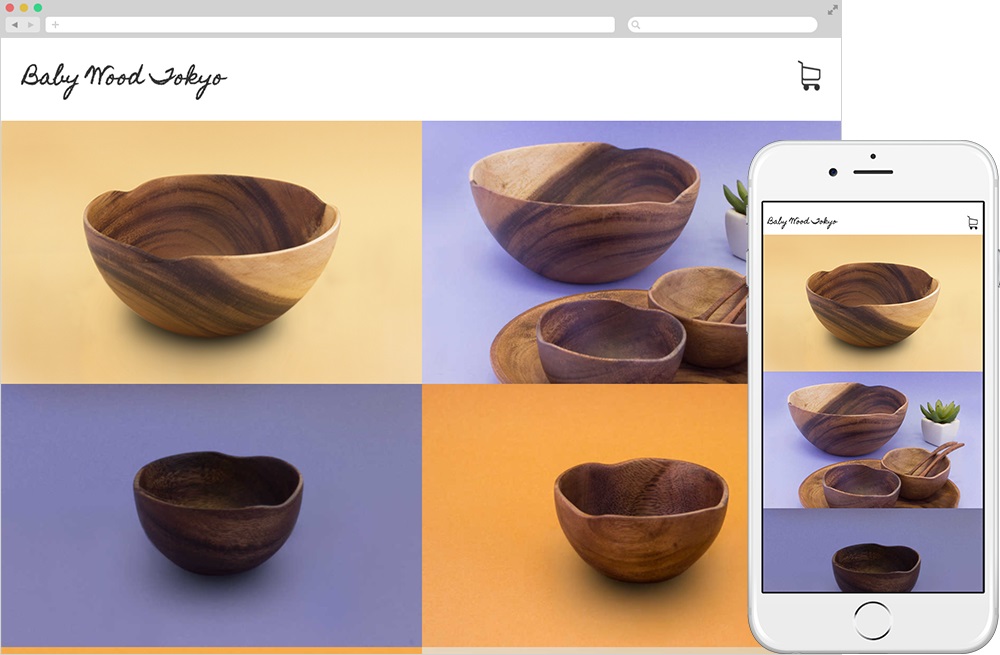Click the browser back arrow

pos(15,25)
